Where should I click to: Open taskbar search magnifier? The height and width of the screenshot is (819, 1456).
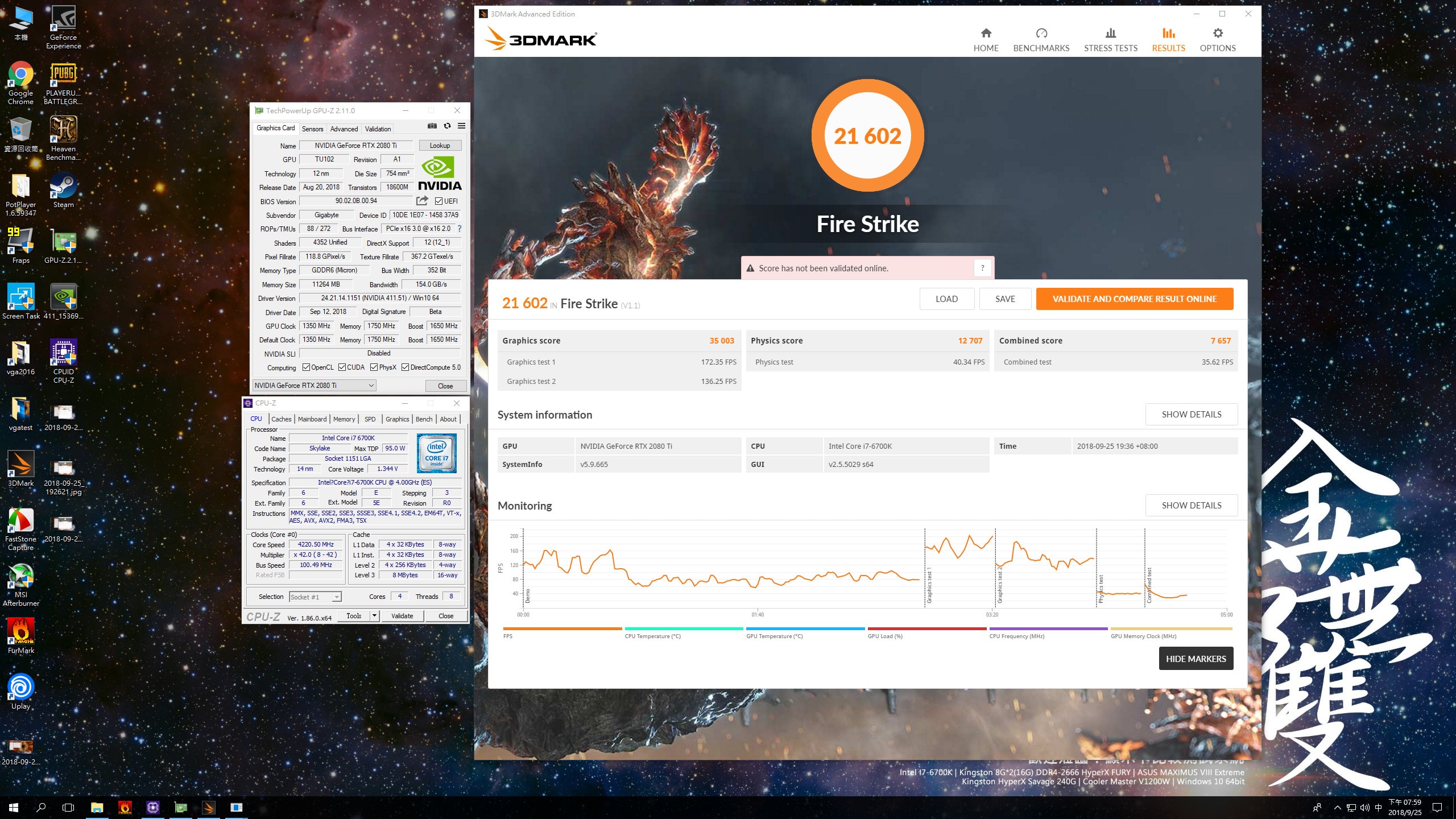coord(41,808)
